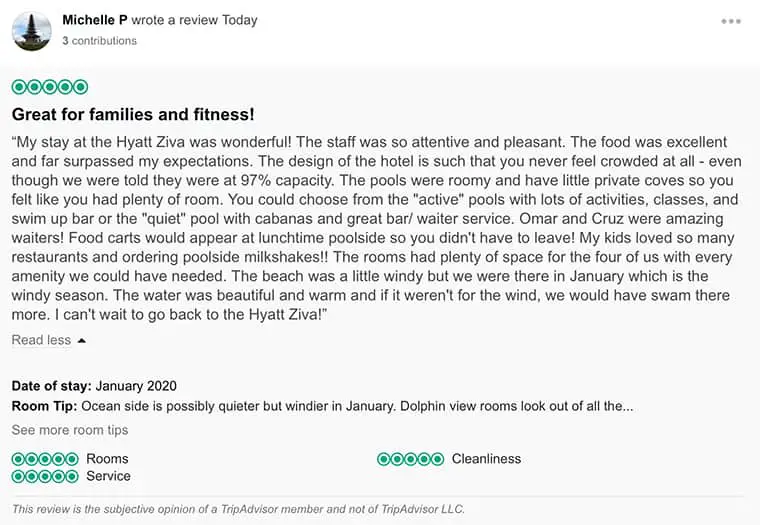Open the three-dot more options menu

pyautogui.click(x=731, y=21)
